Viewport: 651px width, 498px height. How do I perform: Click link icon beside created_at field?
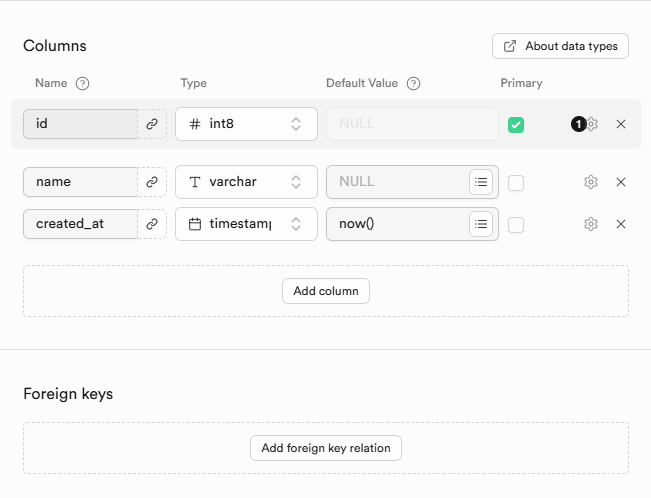point(152,224)
